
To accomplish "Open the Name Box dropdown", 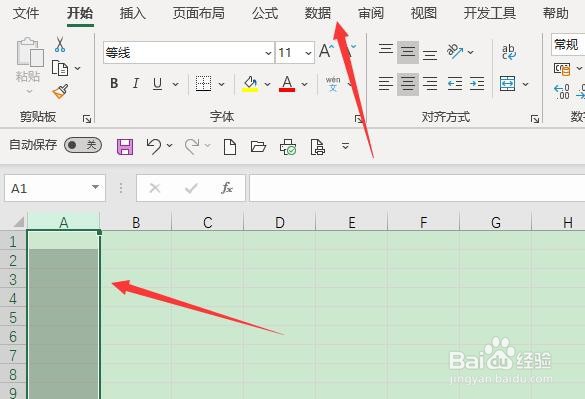I will click(x=96, y=187).
